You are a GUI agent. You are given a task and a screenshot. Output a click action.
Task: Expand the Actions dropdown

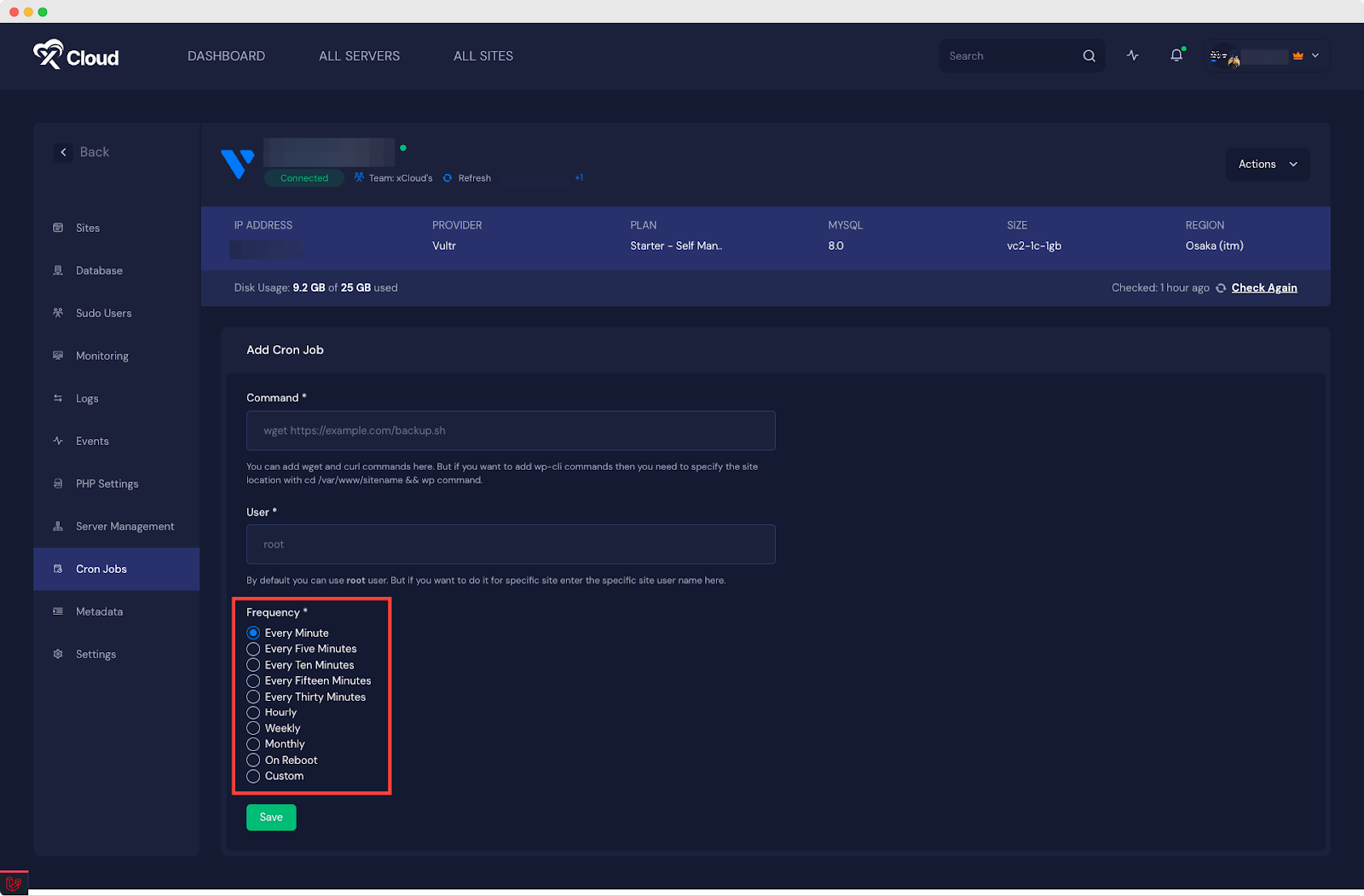click(1268, 164)
